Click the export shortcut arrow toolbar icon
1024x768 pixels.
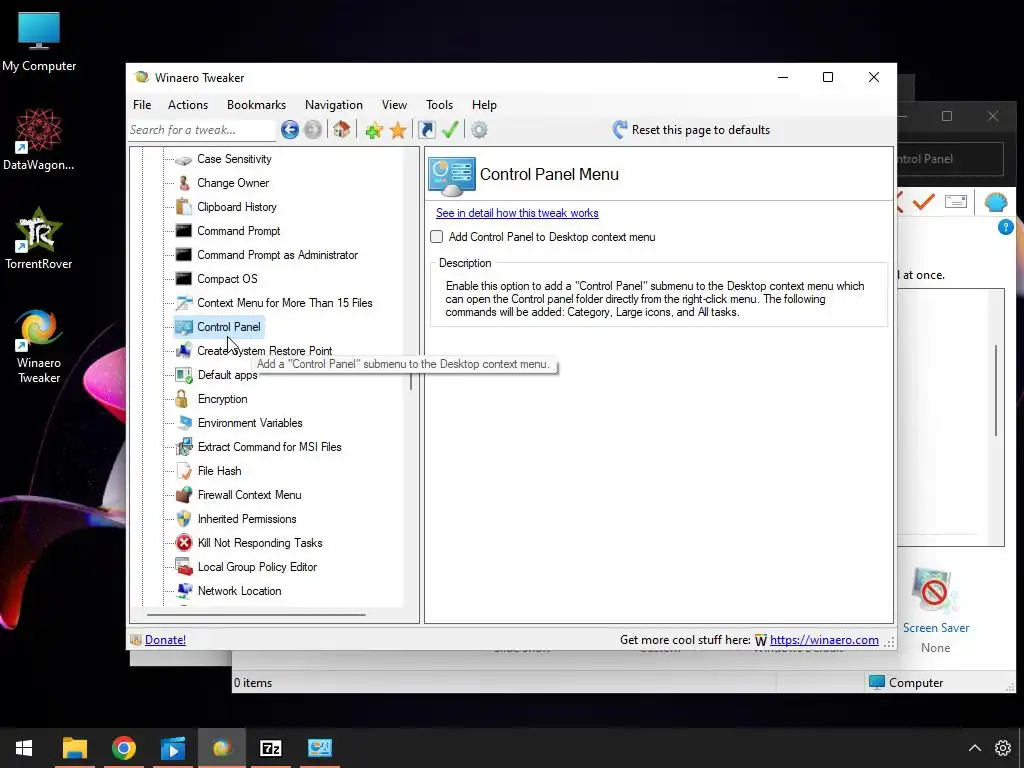[426, 129]
